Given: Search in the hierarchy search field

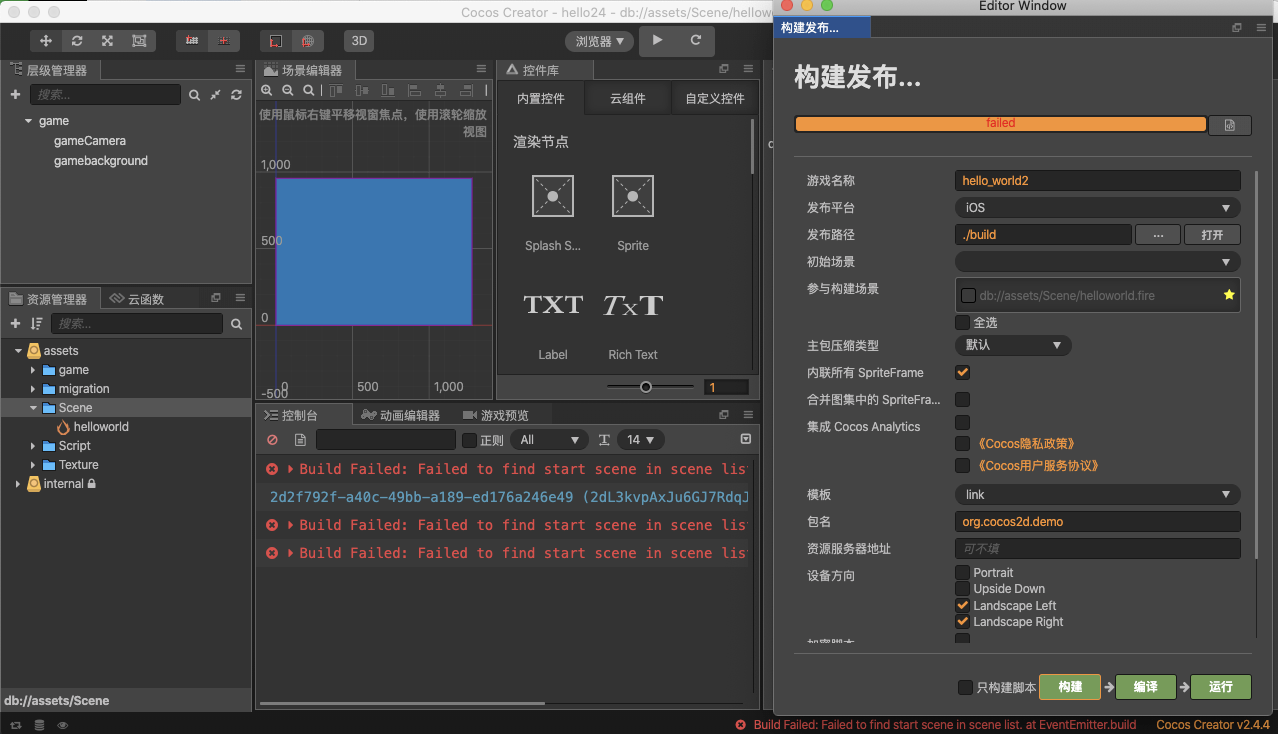Looking at the screenshot, I should point(105,94).
